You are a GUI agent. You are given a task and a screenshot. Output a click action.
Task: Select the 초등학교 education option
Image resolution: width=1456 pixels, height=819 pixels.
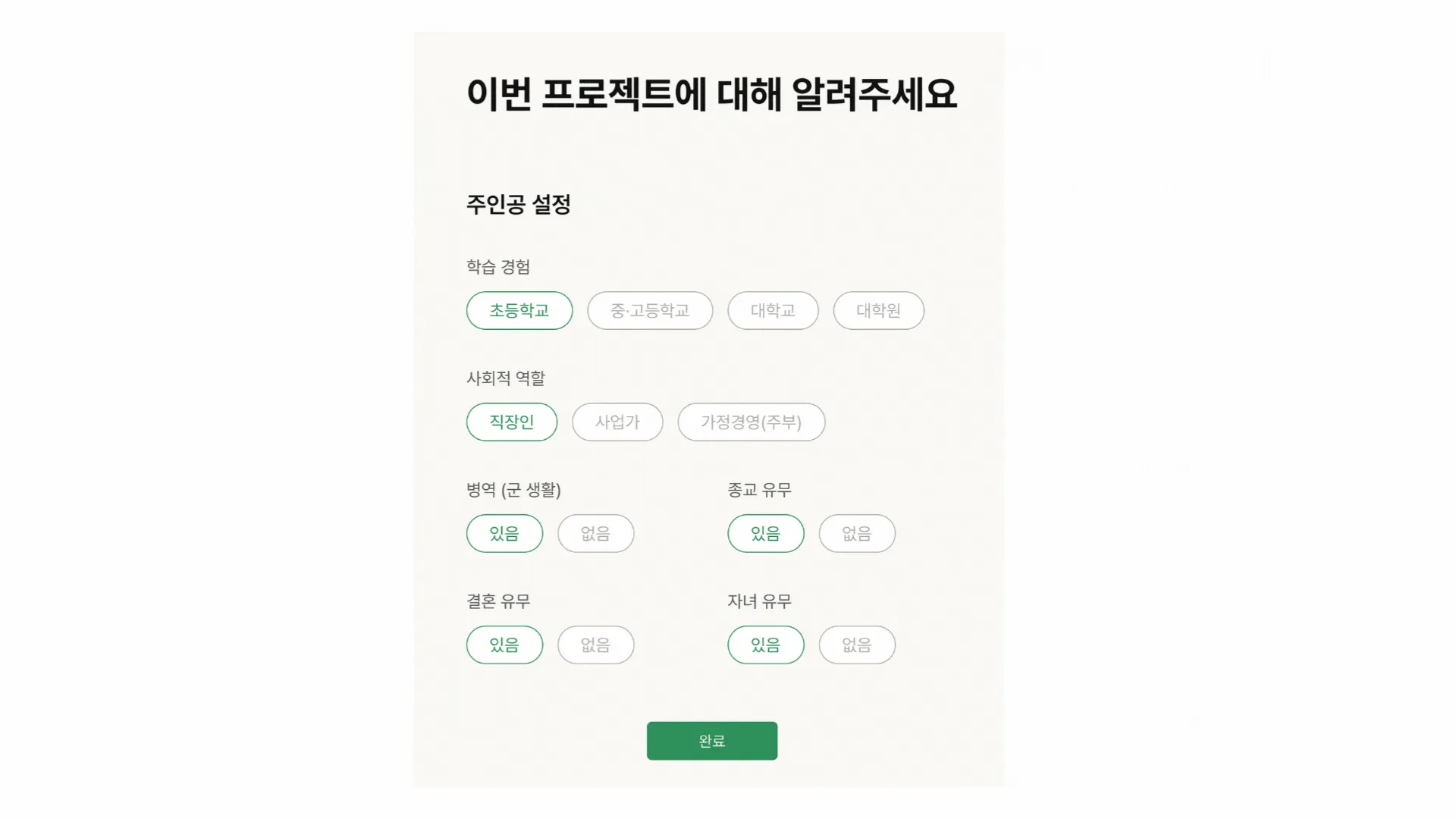tap(519, 310)
